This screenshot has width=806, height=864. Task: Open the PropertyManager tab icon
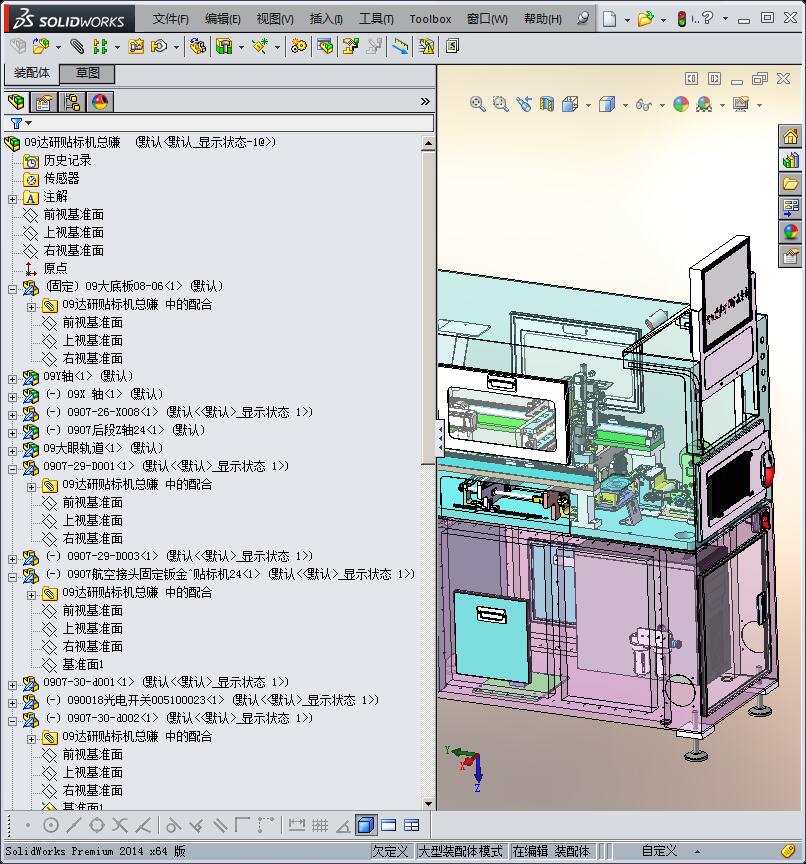pyautogui.click(x=44, y=102)
